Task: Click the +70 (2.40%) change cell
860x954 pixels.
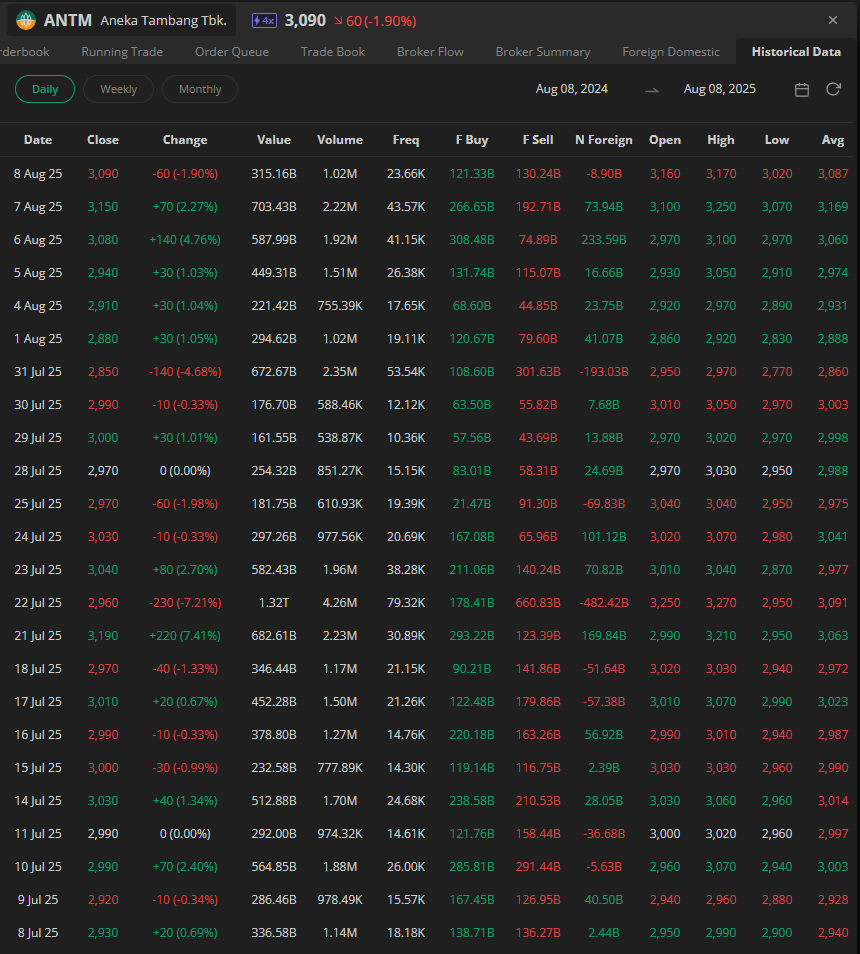Action: (185, 867)
